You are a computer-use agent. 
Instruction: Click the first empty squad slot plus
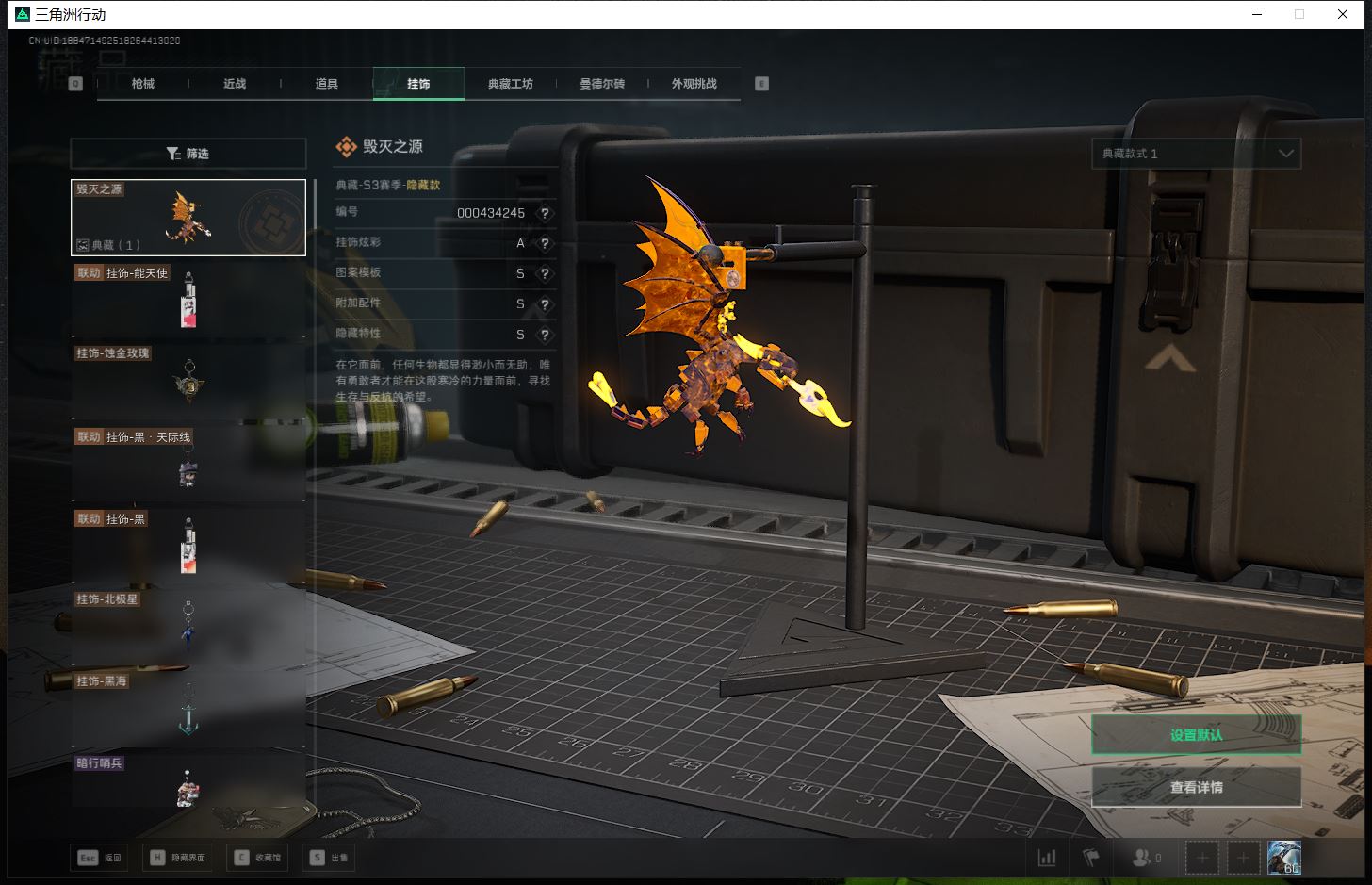pyautogui.click(x=1202, y=858)
